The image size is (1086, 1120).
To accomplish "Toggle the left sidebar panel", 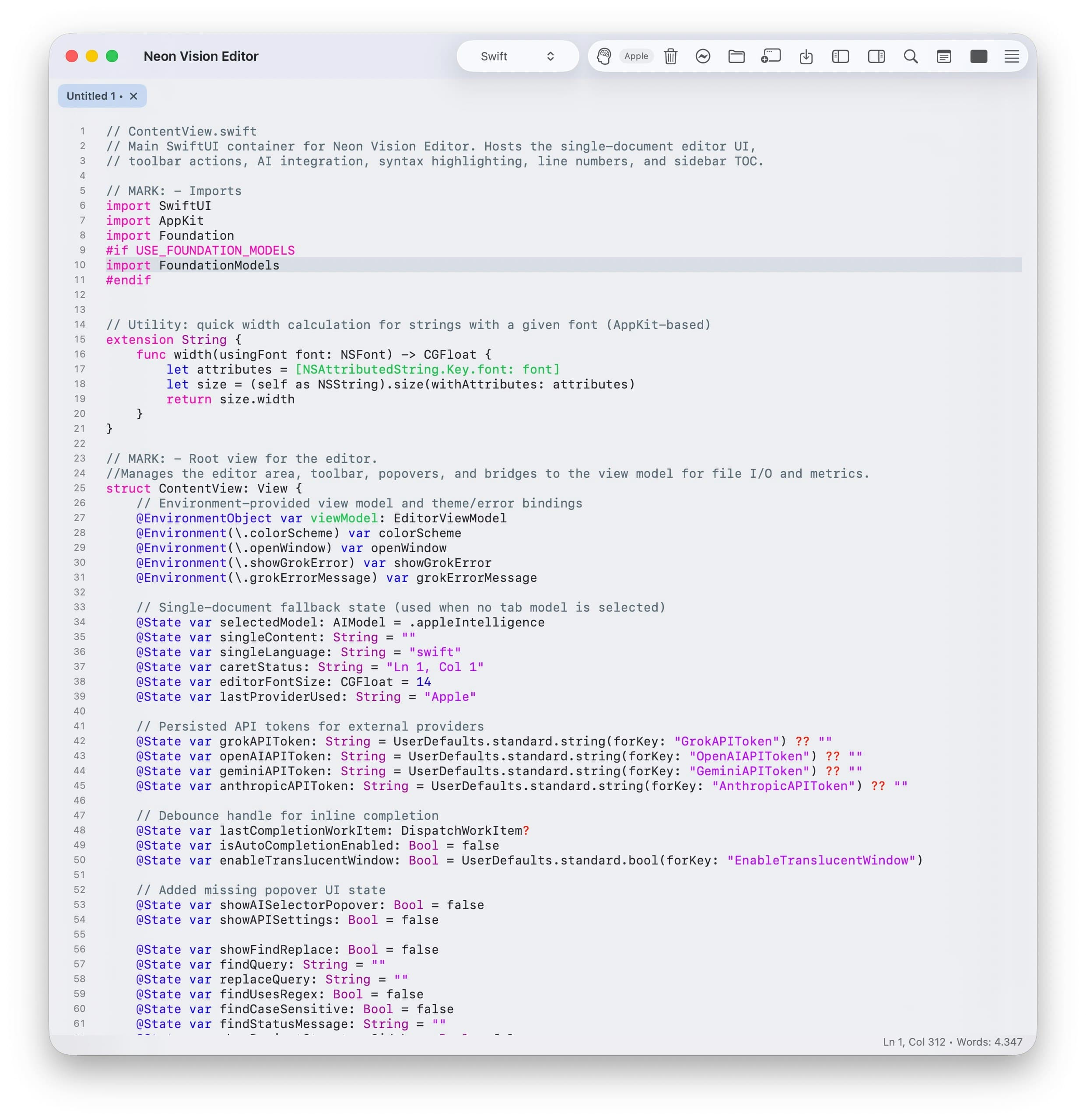I will click(x=840, y=56).
